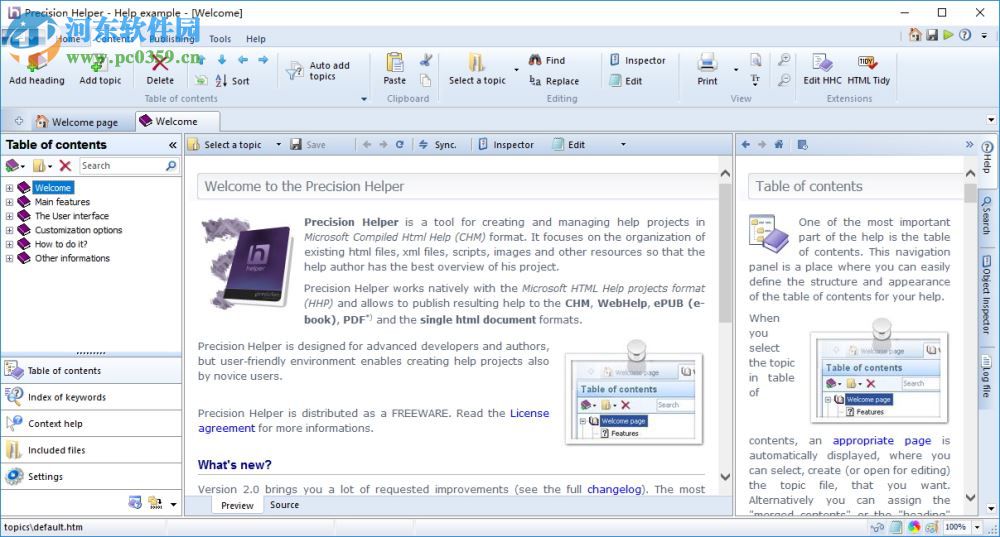1000x537 pixels.
Task: Open the License agreement link
Action: 529,413
